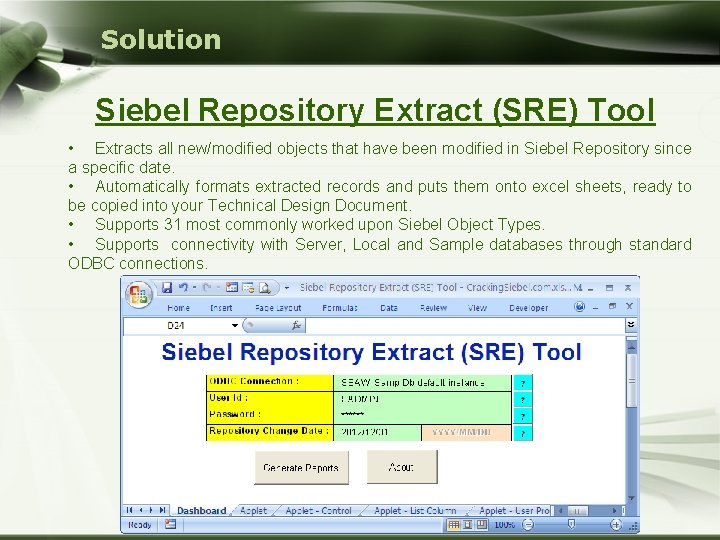Screen dimensions: 720x540
Task: Click the horizontal scrollbar right arrow
Action: click(614, 511)
